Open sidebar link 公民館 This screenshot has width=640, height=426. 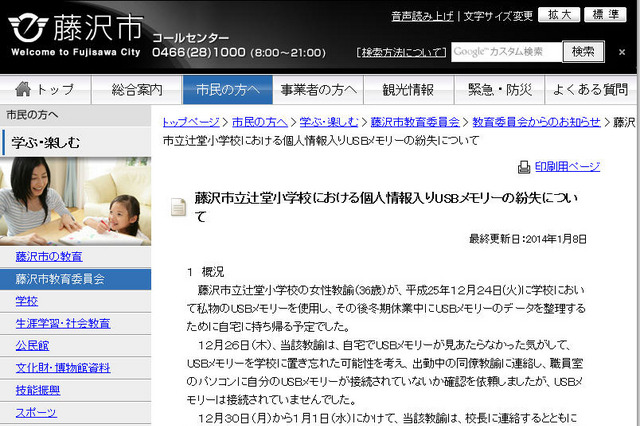(32, 346)
